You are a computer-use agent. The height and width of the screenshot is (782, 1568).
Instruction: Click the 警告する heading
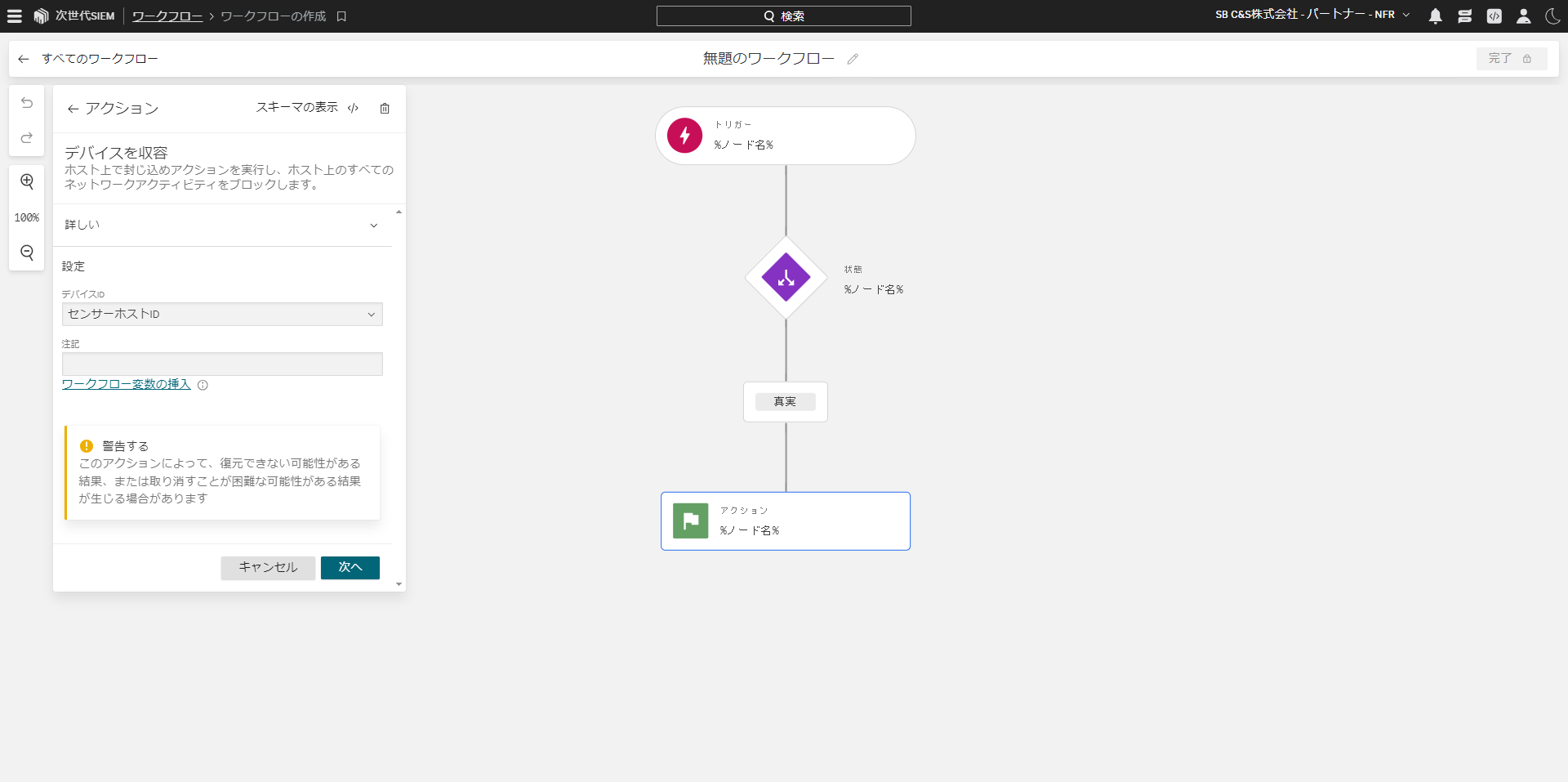[125, 446]
